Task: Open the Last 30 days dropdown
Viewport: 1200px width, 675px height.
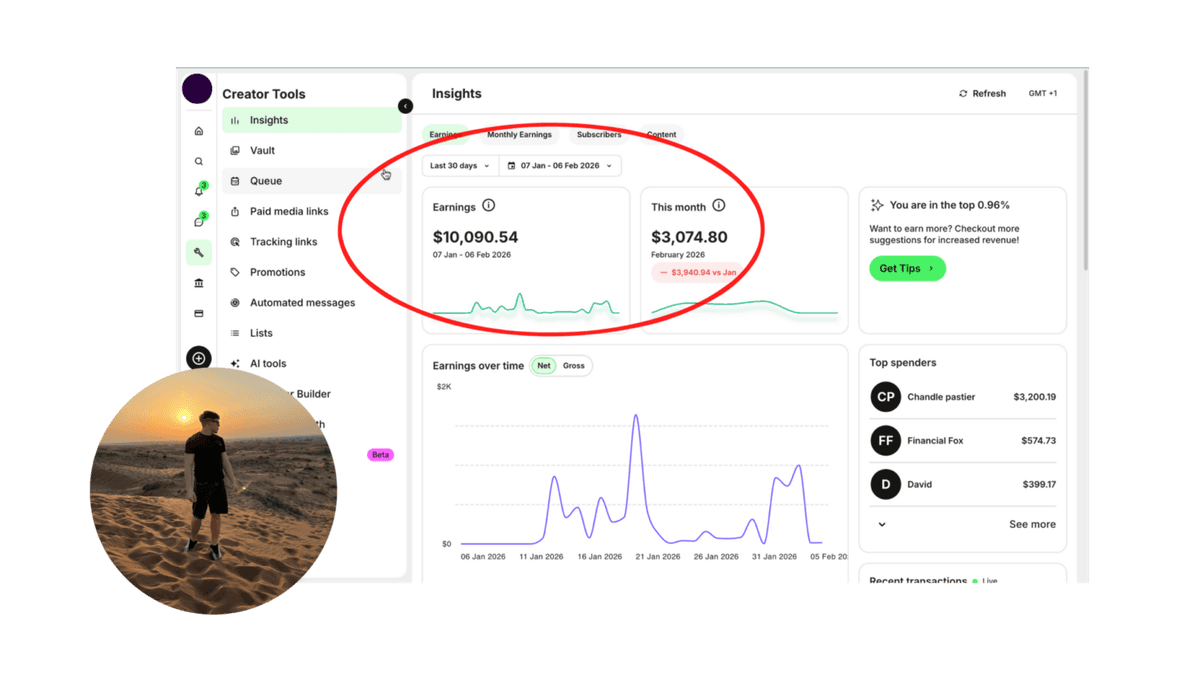Action: [460, 166]
